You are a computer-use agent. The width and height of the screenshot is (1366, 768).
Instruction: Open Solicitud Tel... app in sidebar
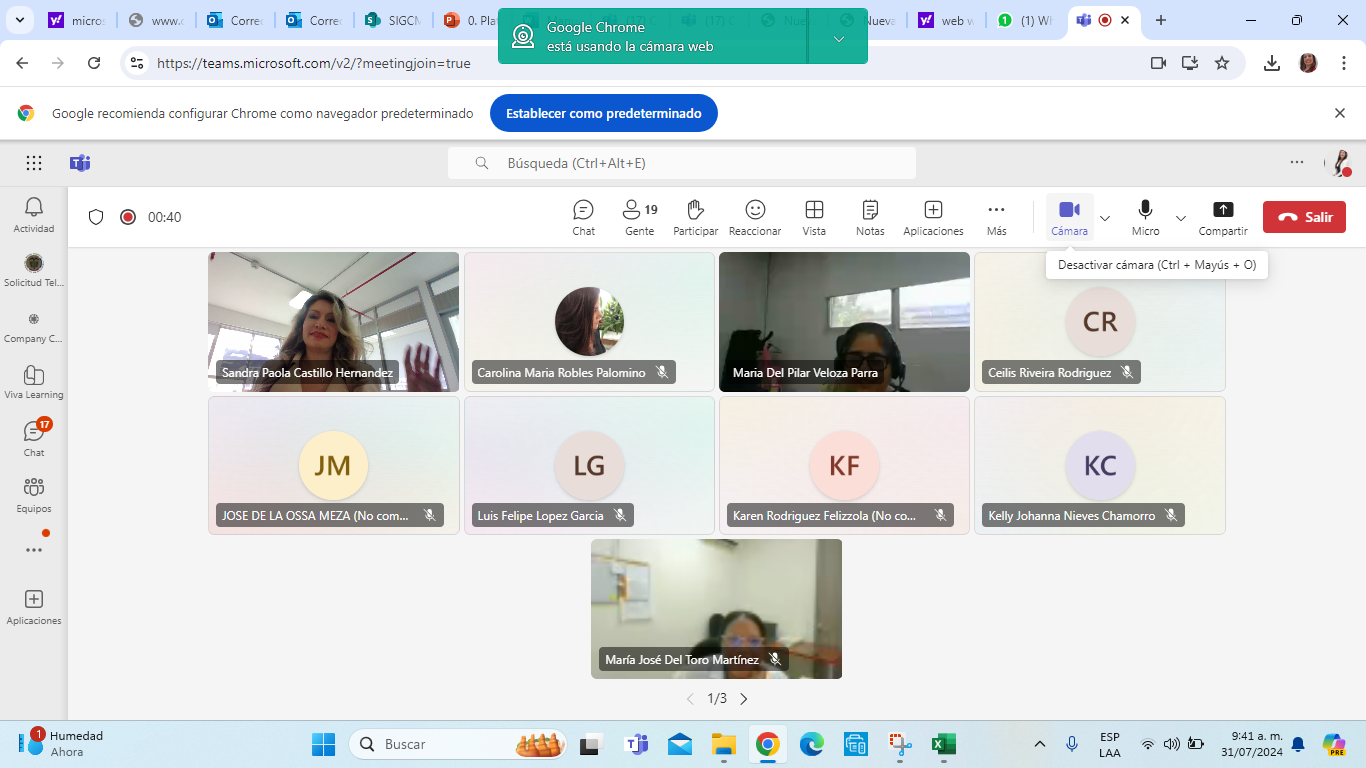tap(34, 270)
